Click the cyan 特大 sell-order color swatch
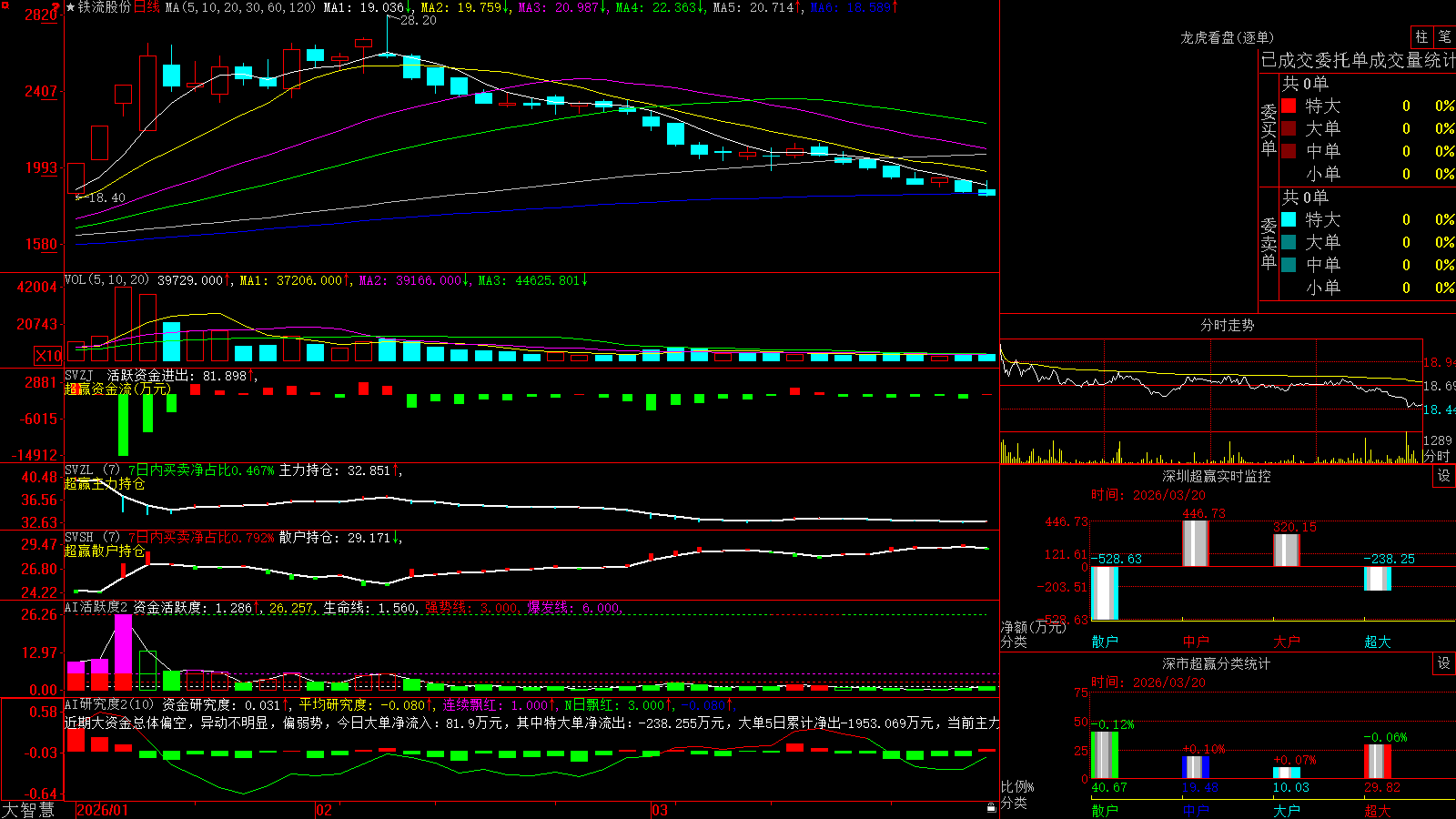This screenshot has height=819, width=1456. coord(1289,219)
